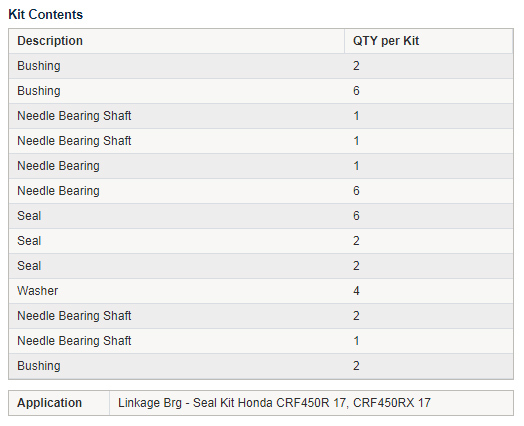Click the last Bushing row at bottom
524x426 pixels.
[261, 366]
